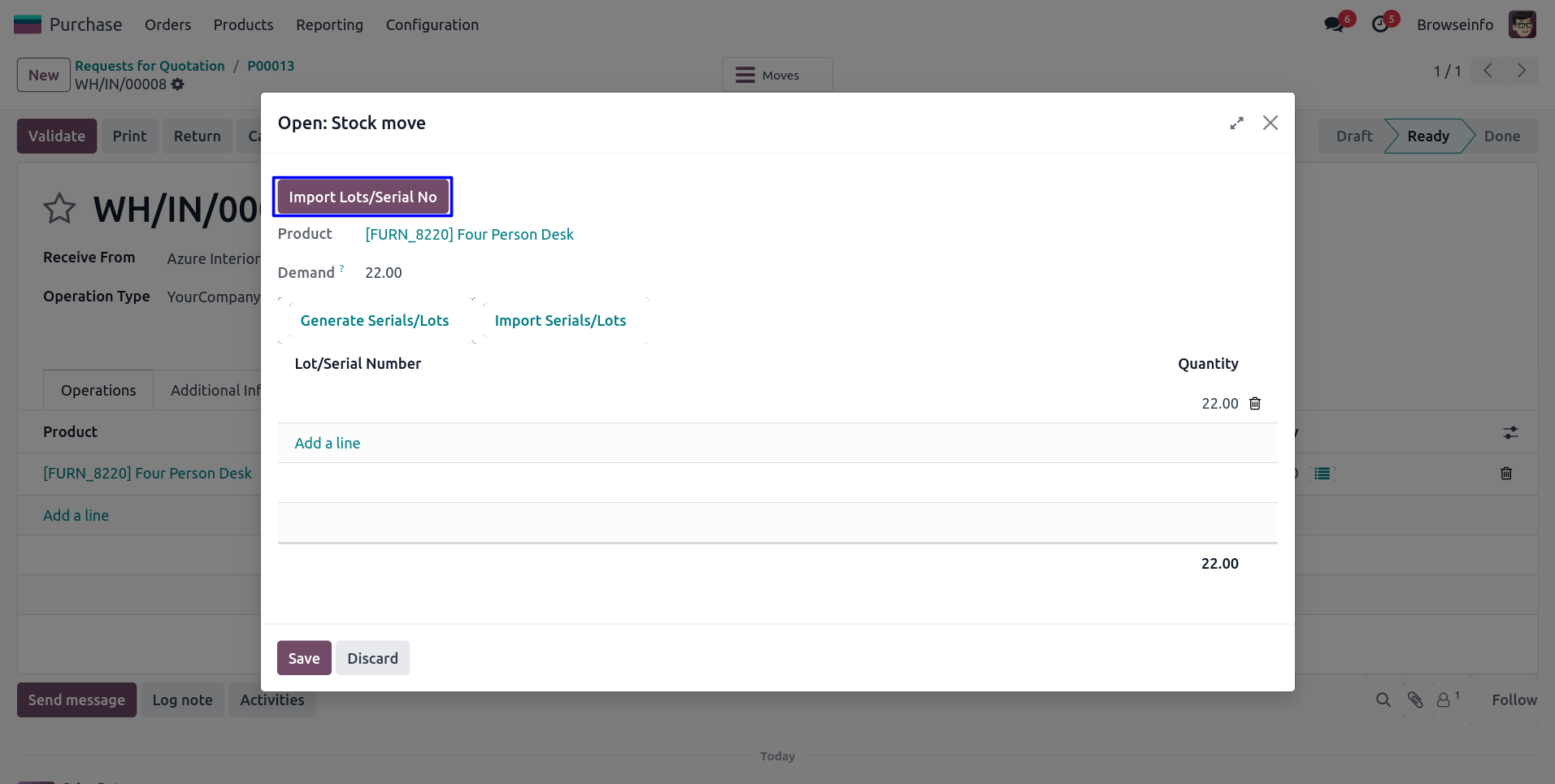The height and width of the screenshot is (784, 1555).
Task: Open the Four Person Desk product link in dialog
Action: [x=470, y=234]
